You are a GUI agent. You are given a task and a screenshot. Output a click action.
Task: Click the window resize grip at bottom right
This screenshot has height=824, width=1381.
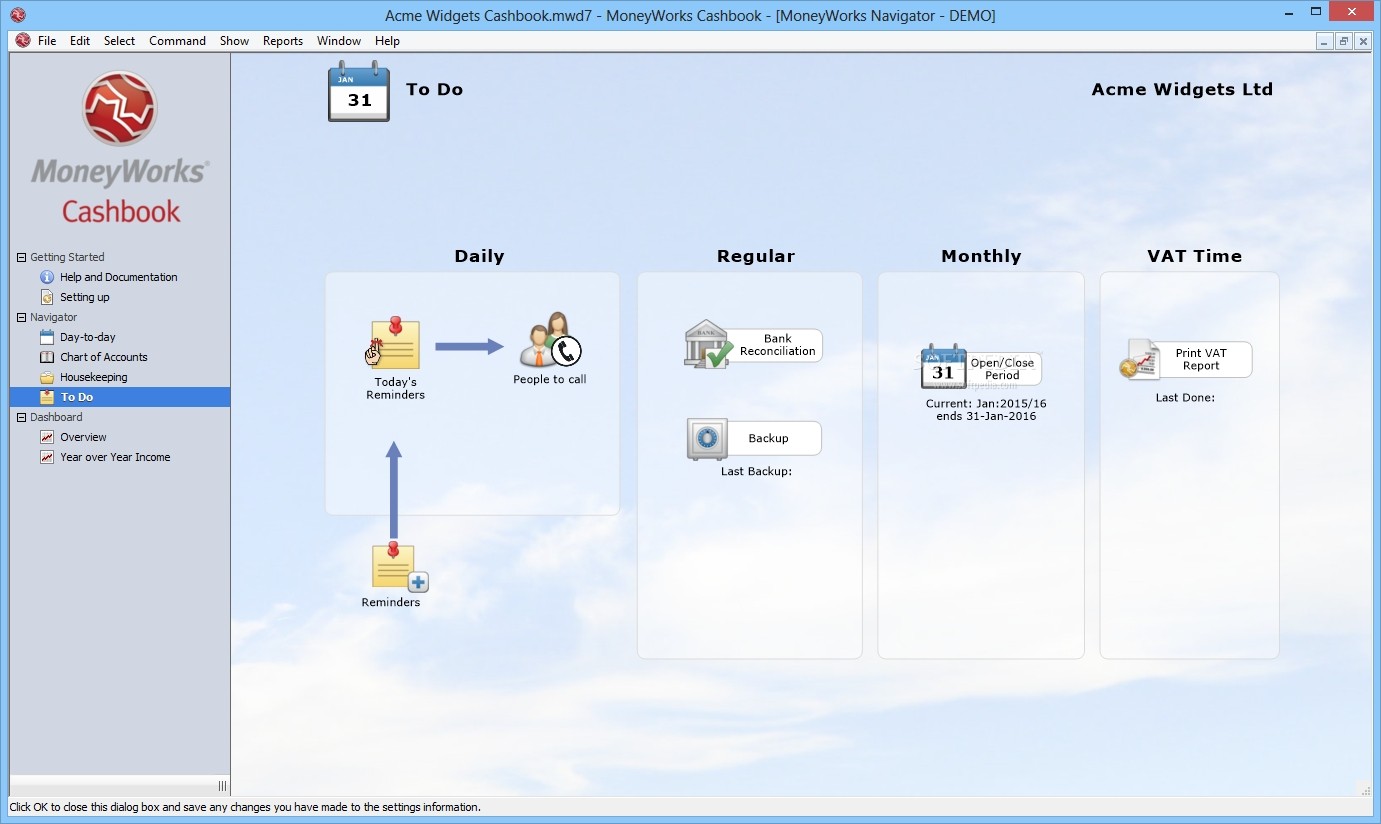coord(1364,789)
